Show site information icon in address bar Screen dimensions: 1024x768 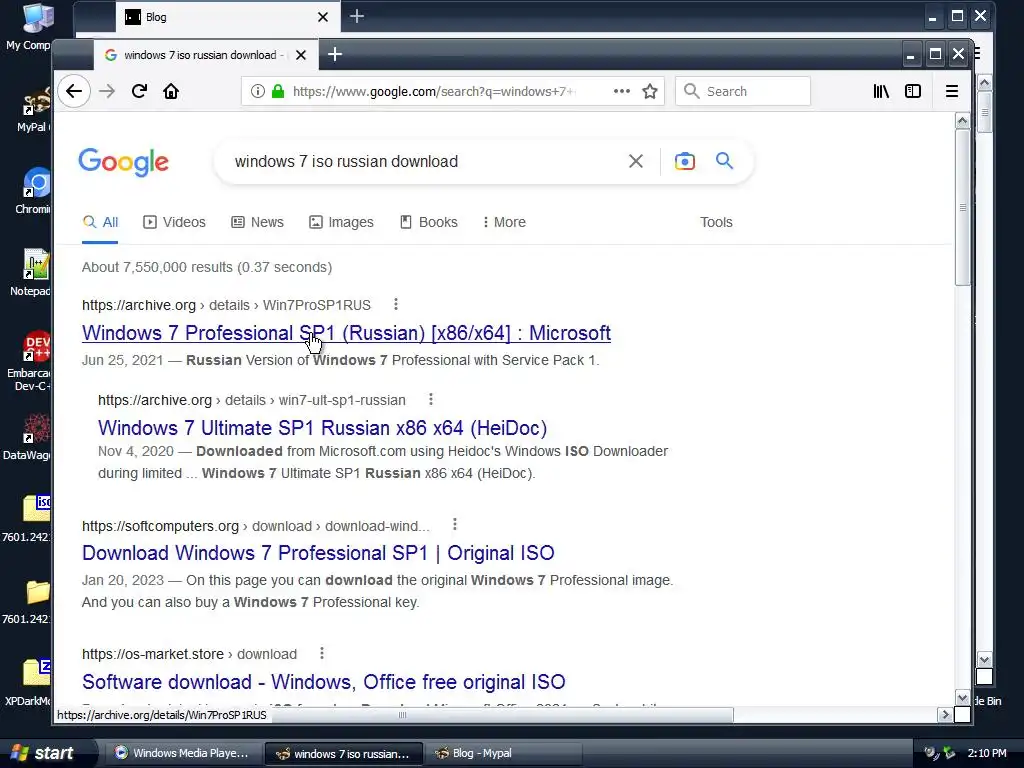258,91
